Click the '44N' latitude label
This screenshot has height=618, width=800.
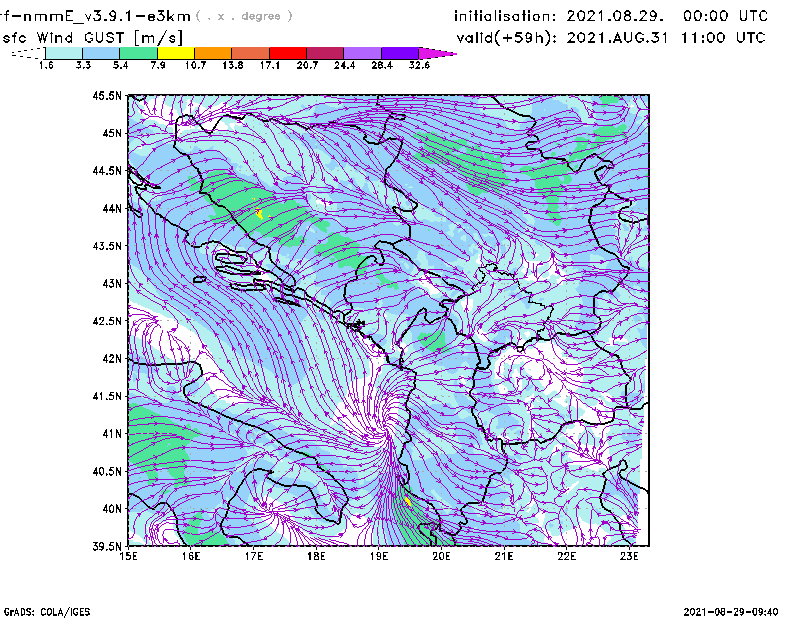point(112,208)
